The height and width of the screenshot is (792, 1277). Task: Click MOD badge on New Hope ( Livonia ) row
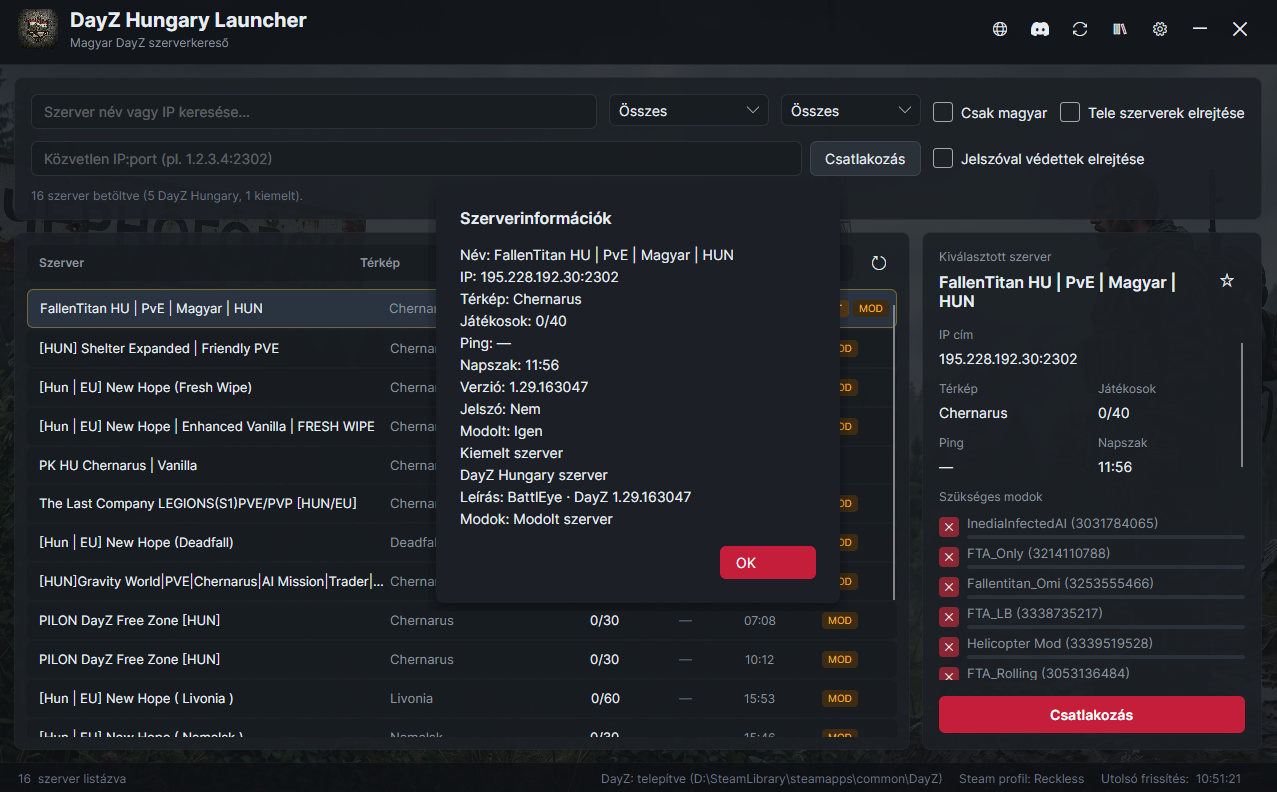pyautogui.click(x=840, y=699)
